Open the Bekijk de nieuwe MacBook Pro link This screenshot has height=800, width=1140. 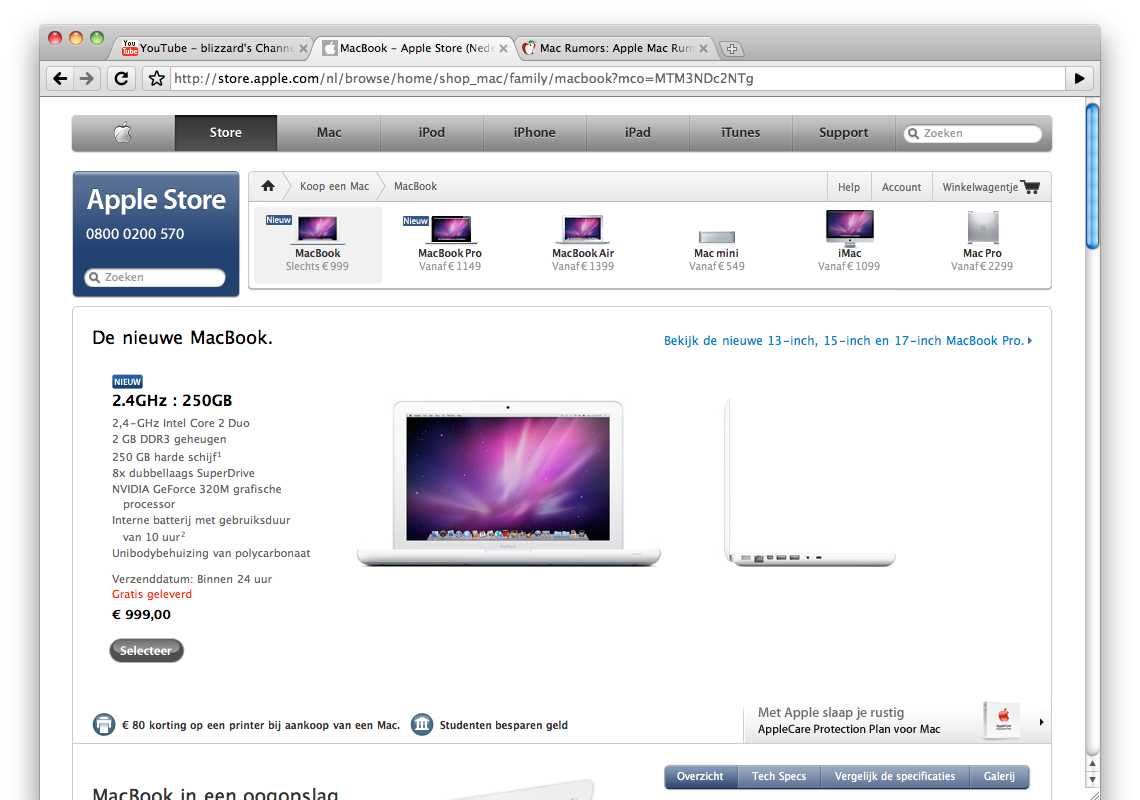tap(848, 341)
